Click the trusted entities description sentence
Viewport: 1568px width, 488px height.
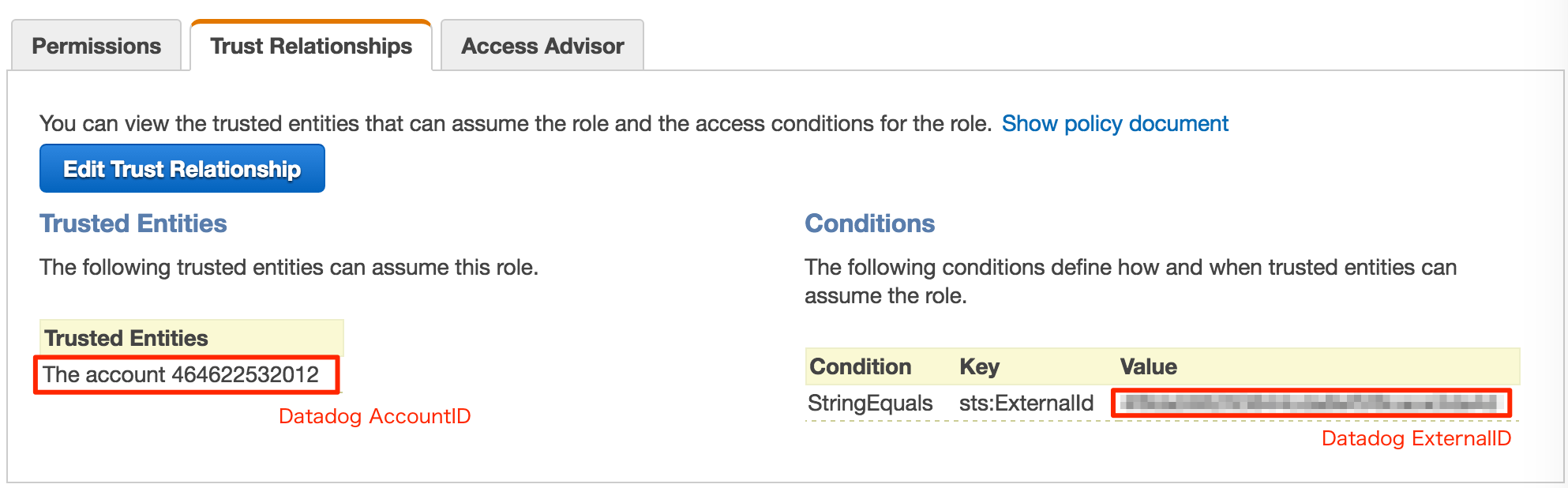[x=289, y=267]
